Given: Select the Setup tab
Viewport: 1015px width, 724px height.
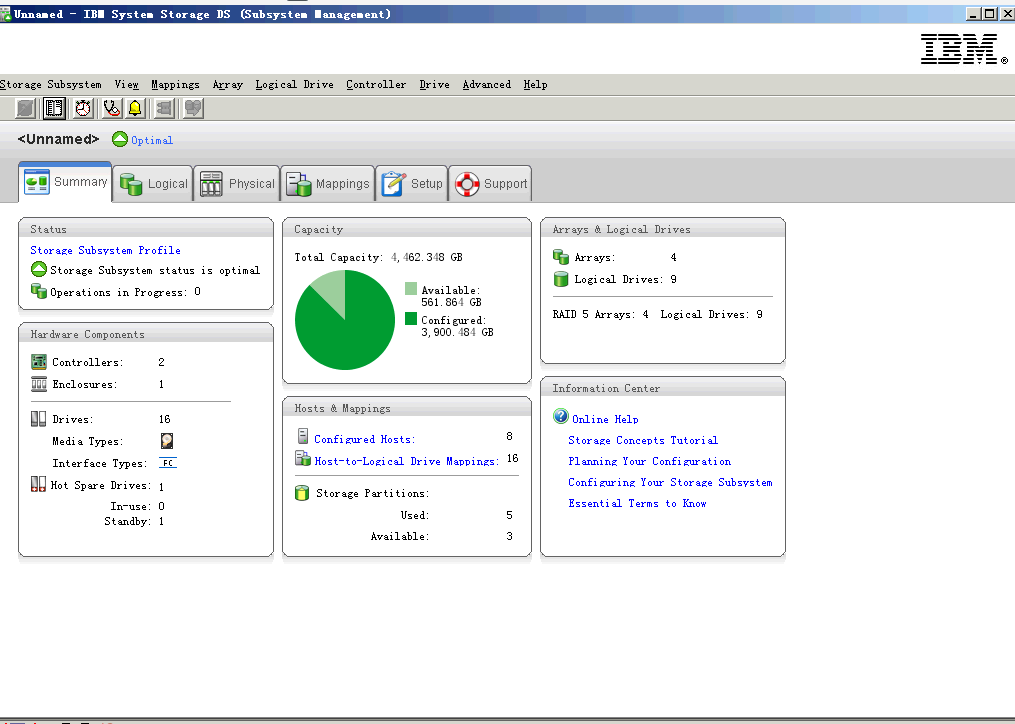Looking at the screenshot, I should 412,184.
